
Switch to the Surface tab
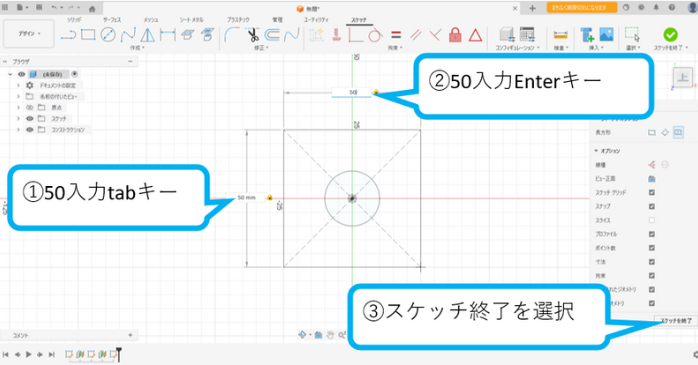click(112, 20)
